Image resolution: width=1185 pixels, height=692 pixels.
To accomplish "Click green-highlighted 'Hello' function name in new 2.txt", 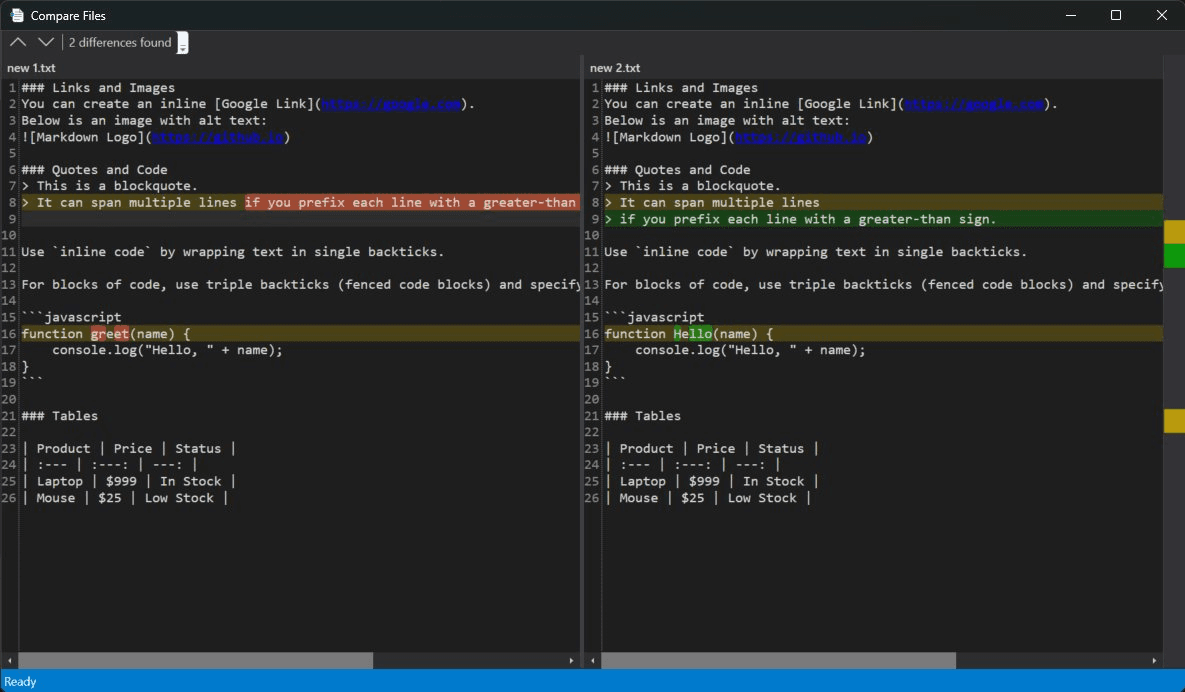I will (693, 333).
